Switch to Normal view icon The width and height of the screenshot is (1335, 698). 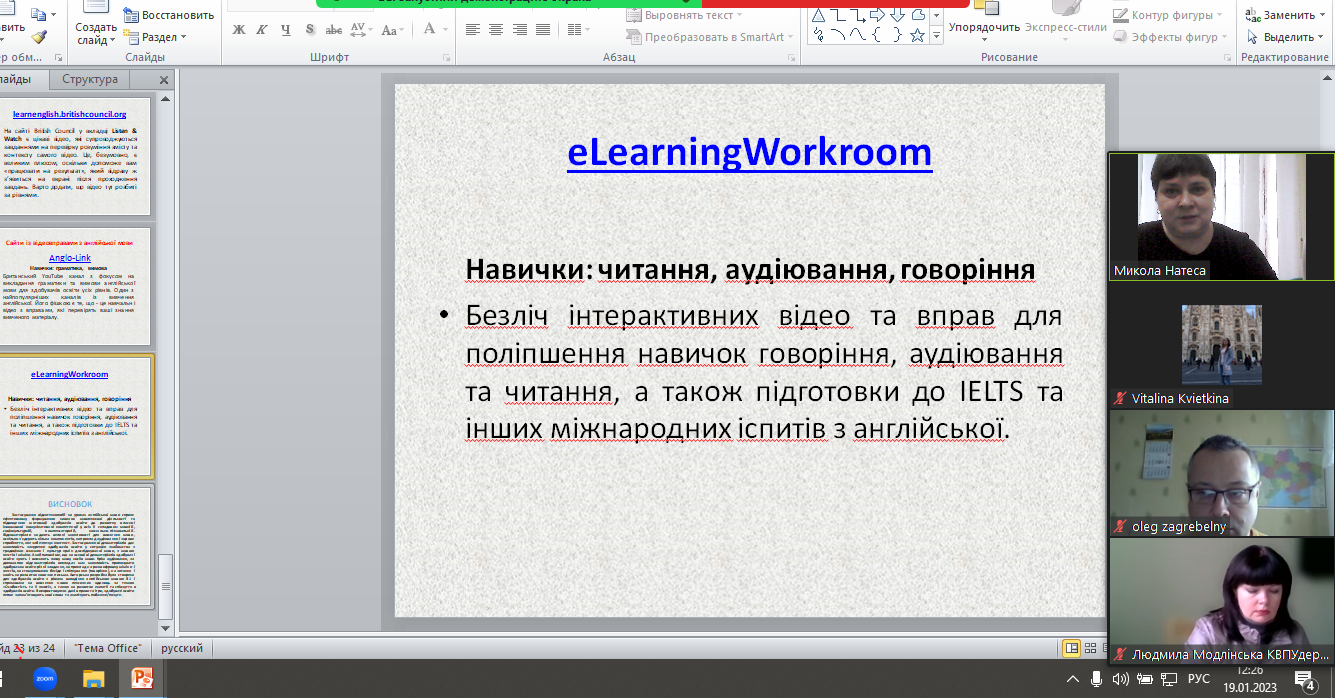(1072, 648)
